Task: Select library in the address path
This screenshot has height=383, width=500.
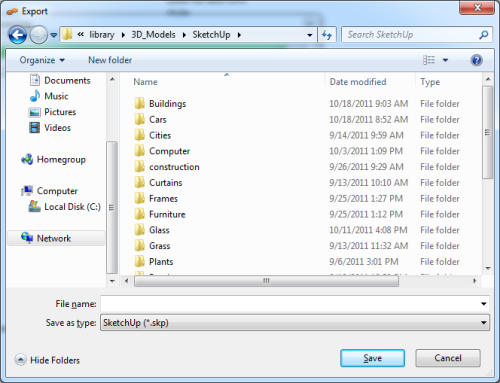Action: pyautogui.click(x=102, y=35)
